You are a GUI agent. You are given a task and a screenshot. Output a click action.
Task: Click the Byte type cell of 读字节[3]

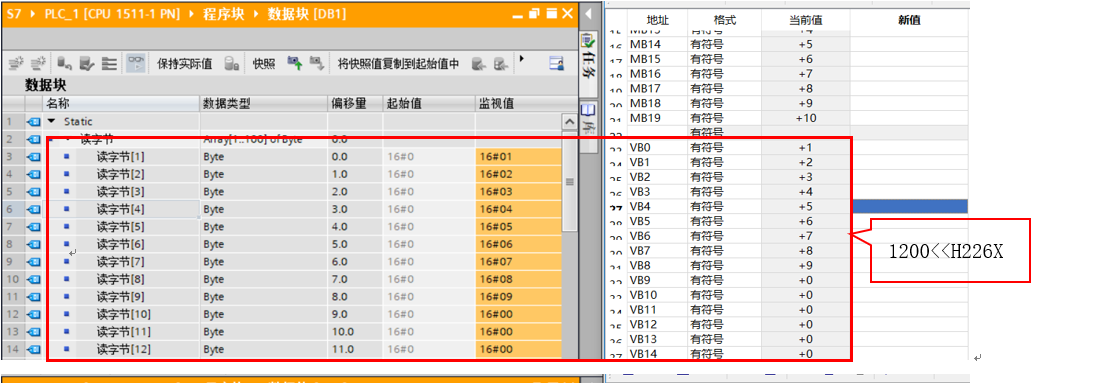click(x=263, y=192)
